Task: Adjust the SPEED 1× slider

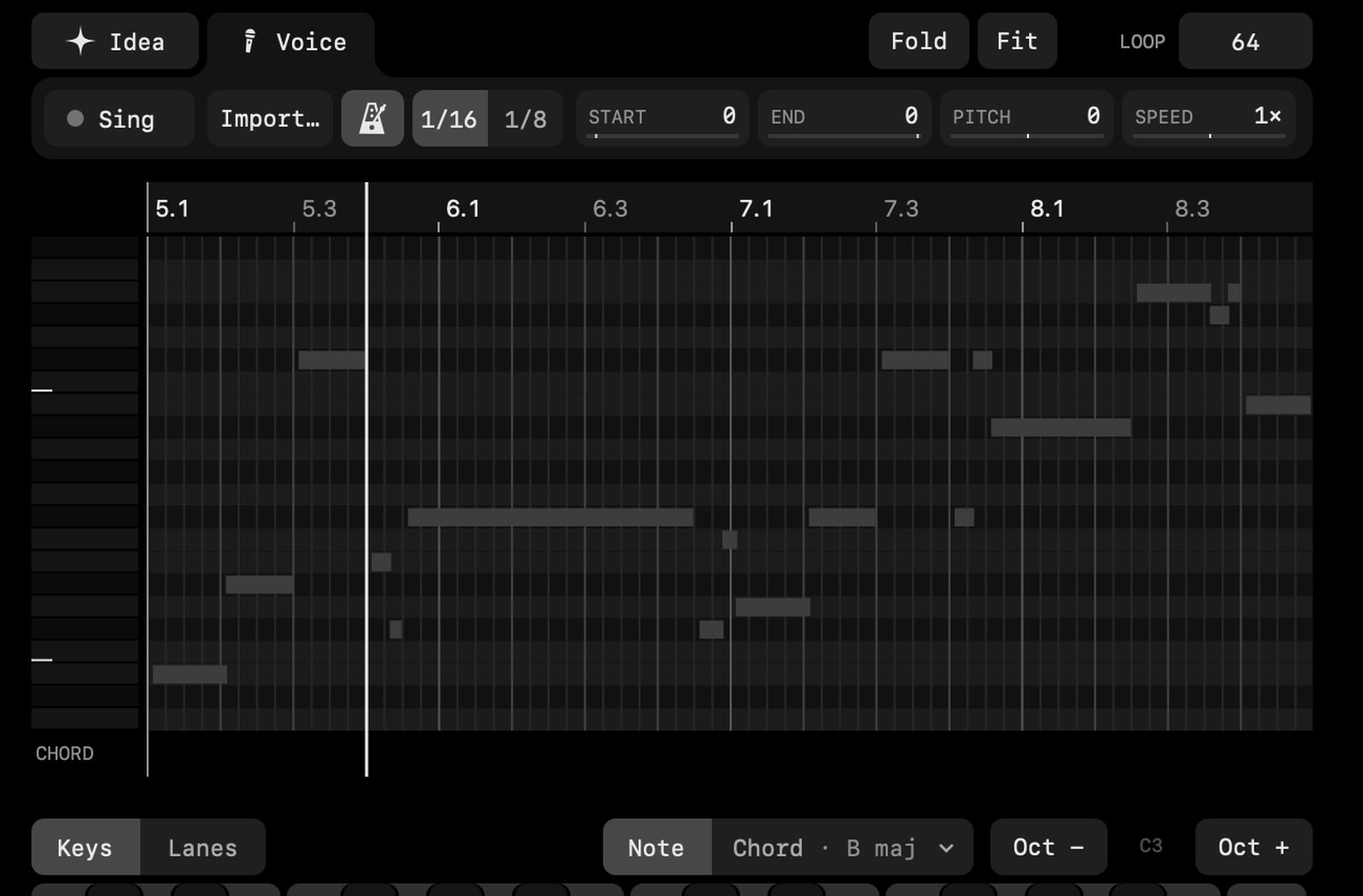Action: tap(1209, 118)
